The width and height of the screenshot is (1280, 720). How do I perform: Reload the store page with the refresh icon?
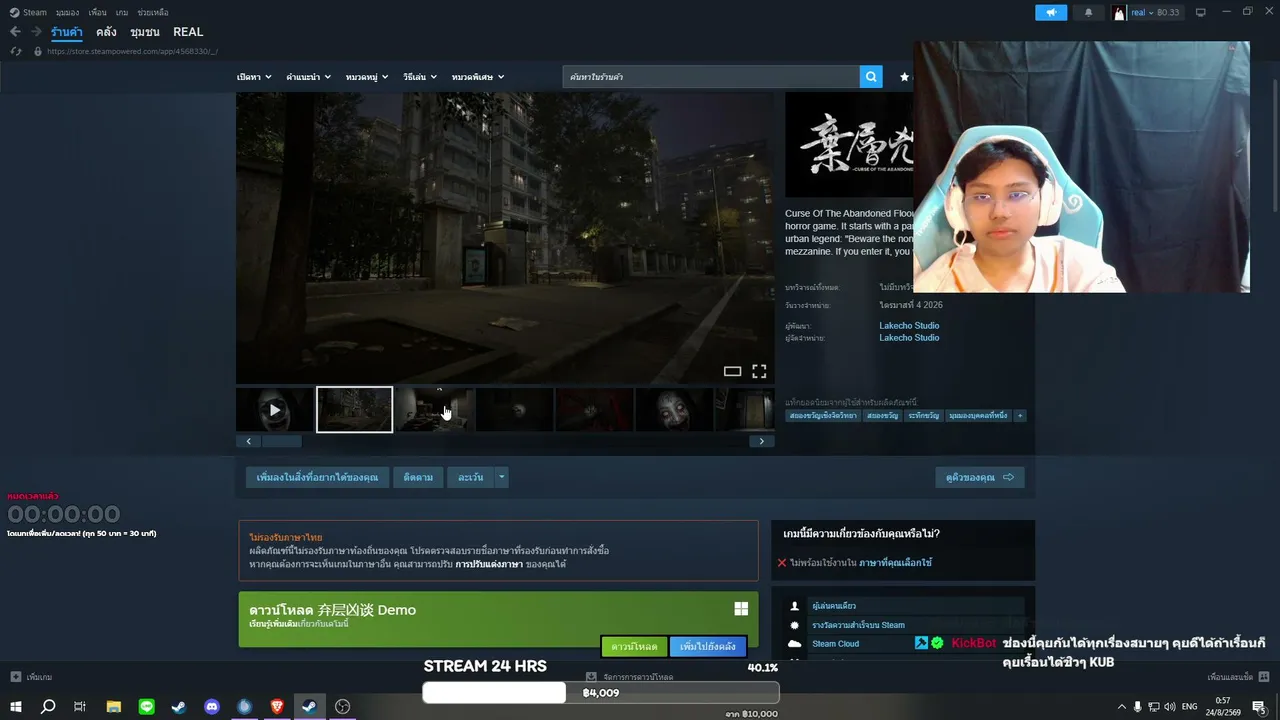[x=15, y=51]
